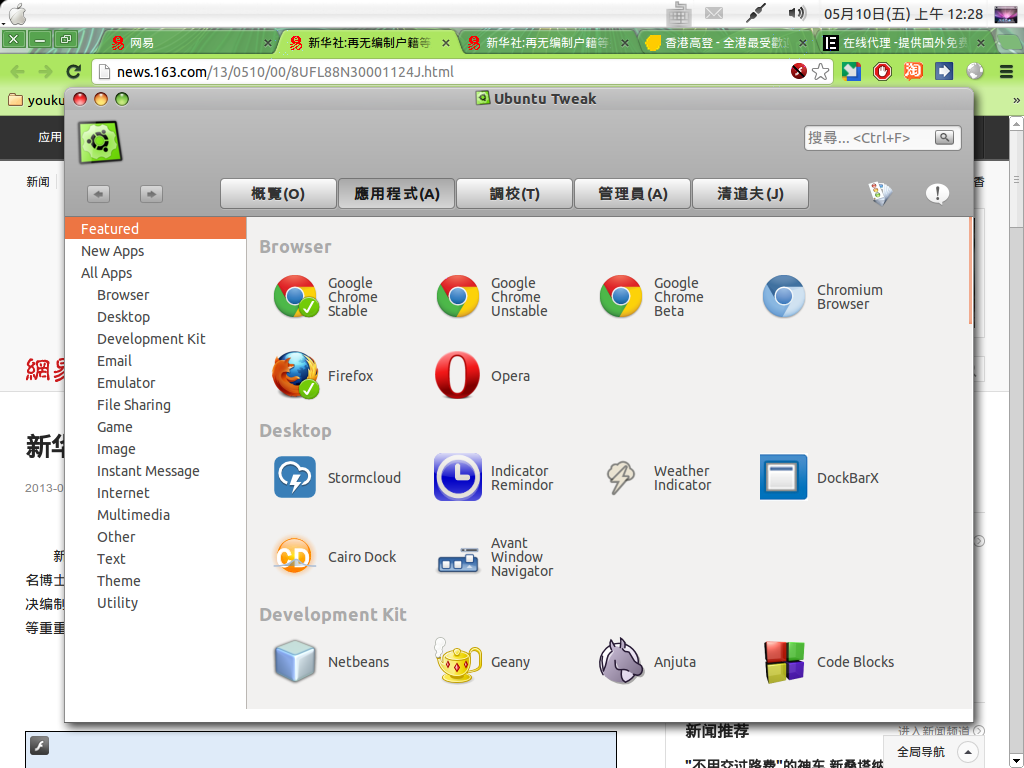Open the Anjuta horse icon
1024x768 pixels.
tap(620, 662)
